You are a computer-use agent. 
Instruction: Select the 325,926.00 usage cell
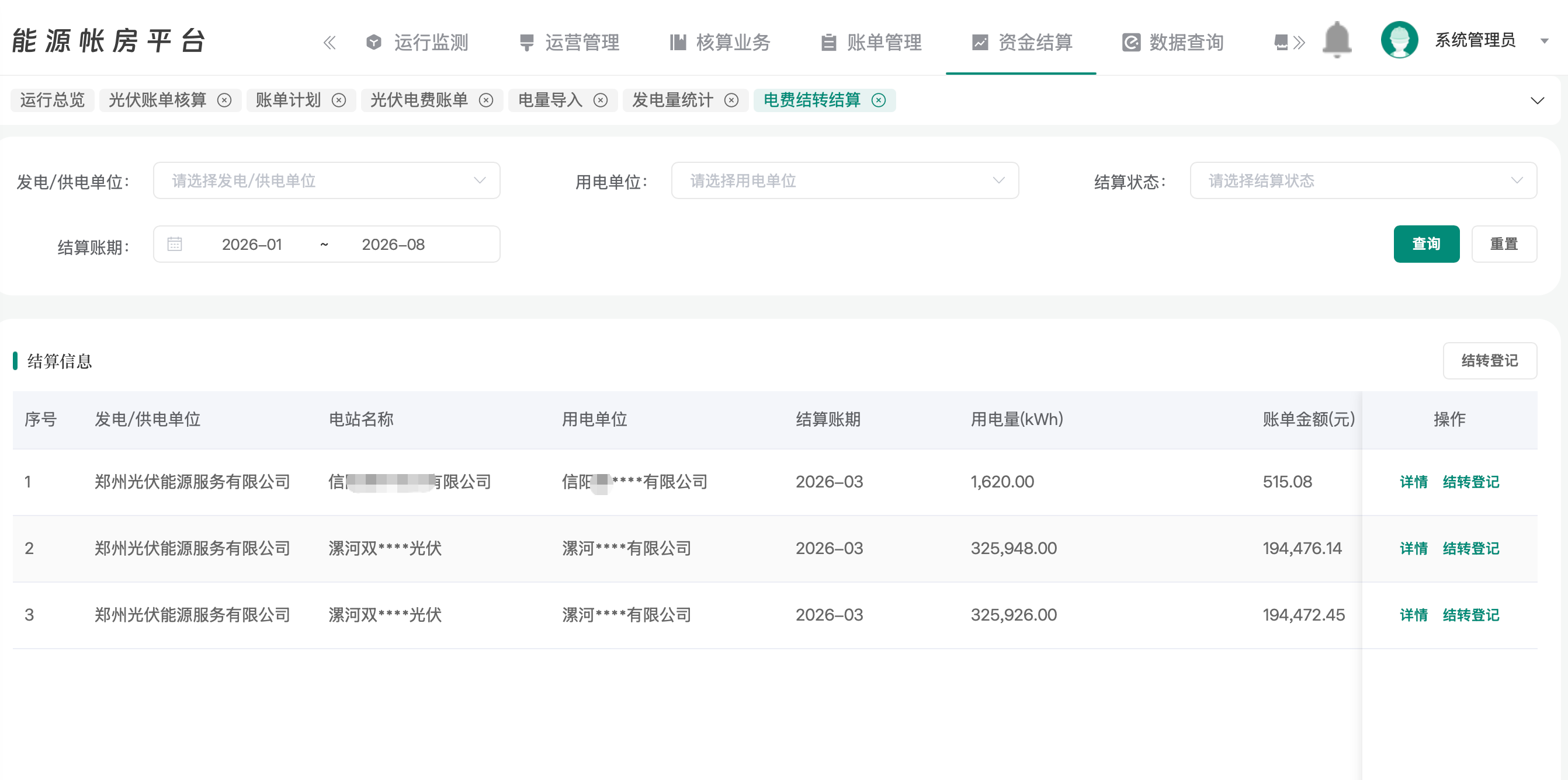(1014, 615)
